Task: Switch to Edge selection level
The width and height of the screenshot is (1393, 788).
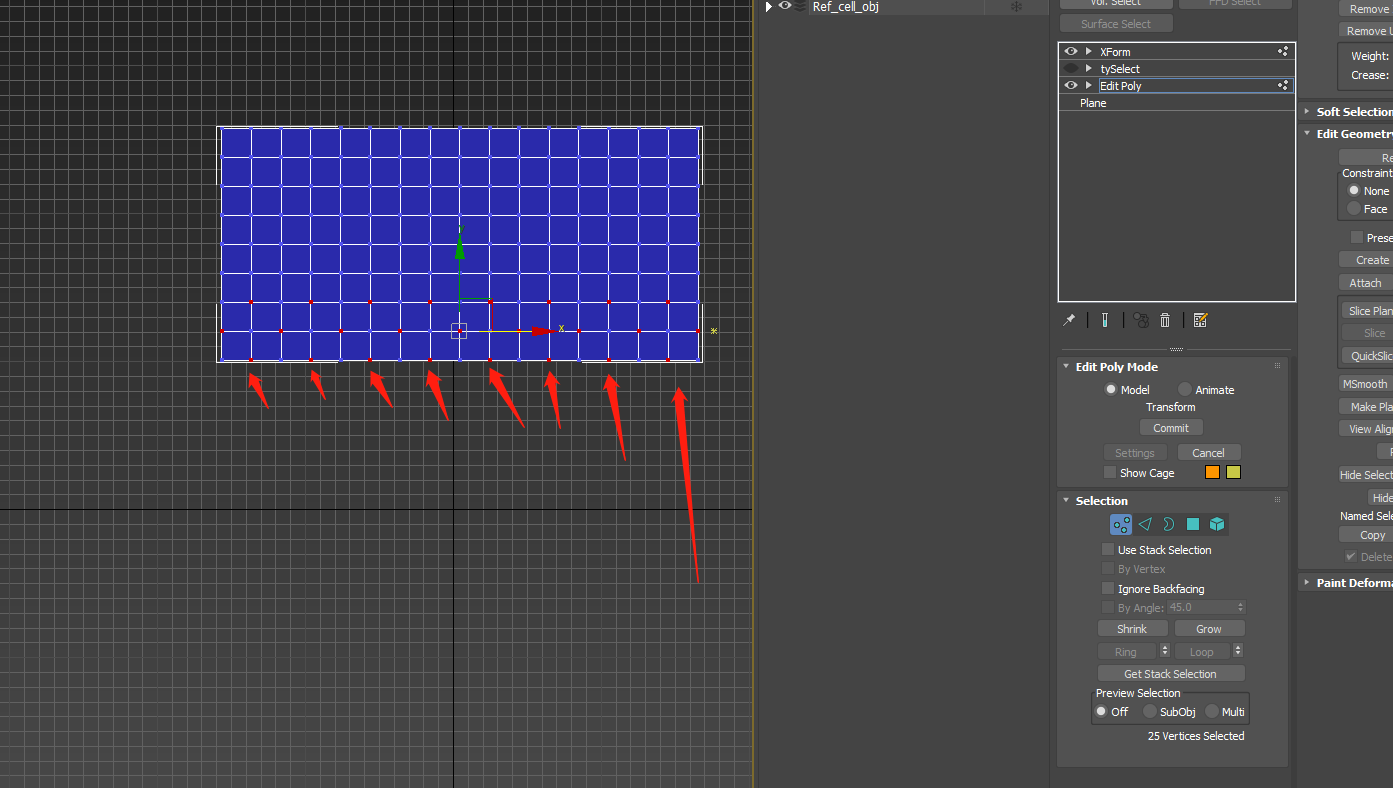Action: (1145, 524)
